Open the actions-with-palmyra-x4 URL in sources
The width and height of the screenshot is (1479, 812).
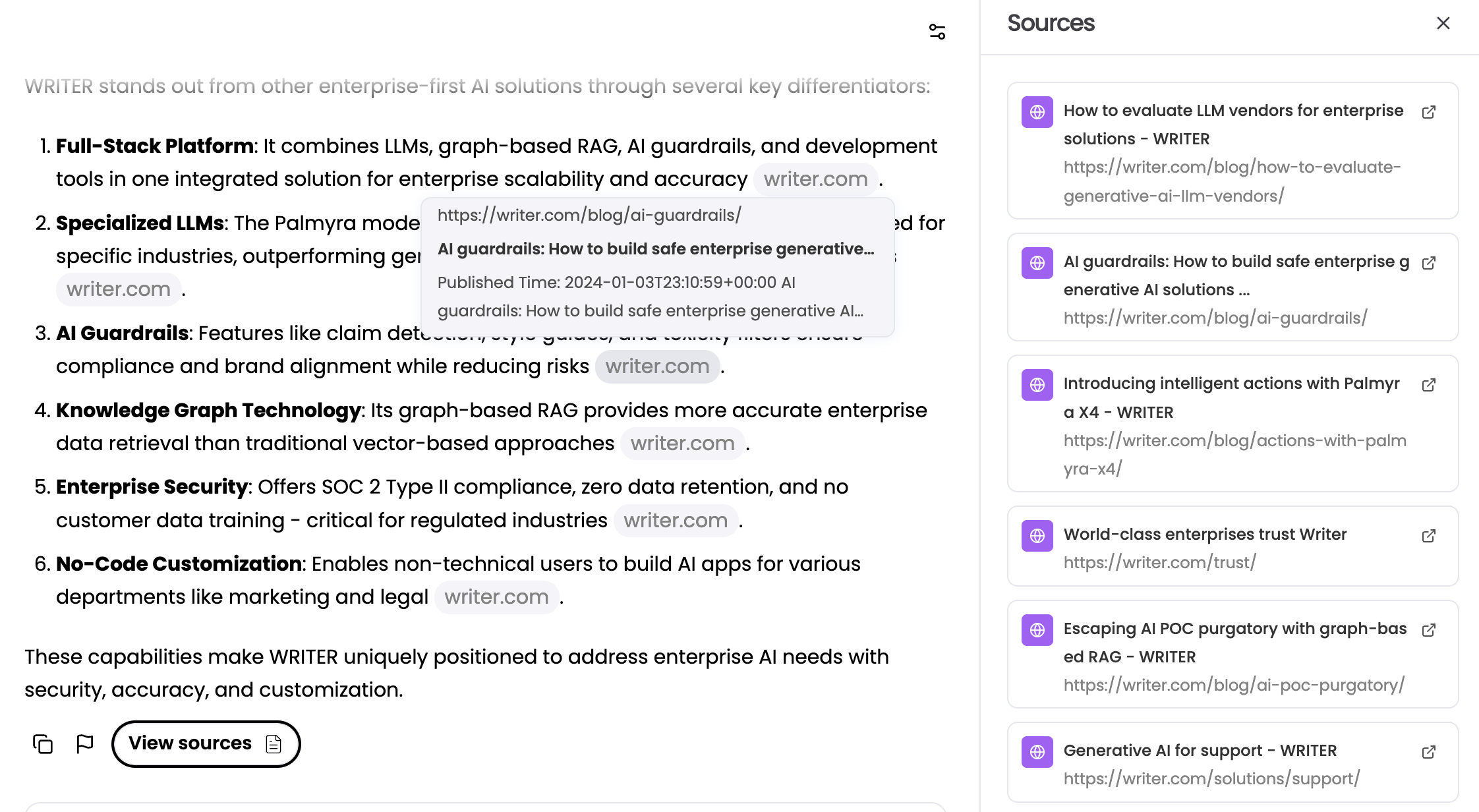coord(1234,455)
